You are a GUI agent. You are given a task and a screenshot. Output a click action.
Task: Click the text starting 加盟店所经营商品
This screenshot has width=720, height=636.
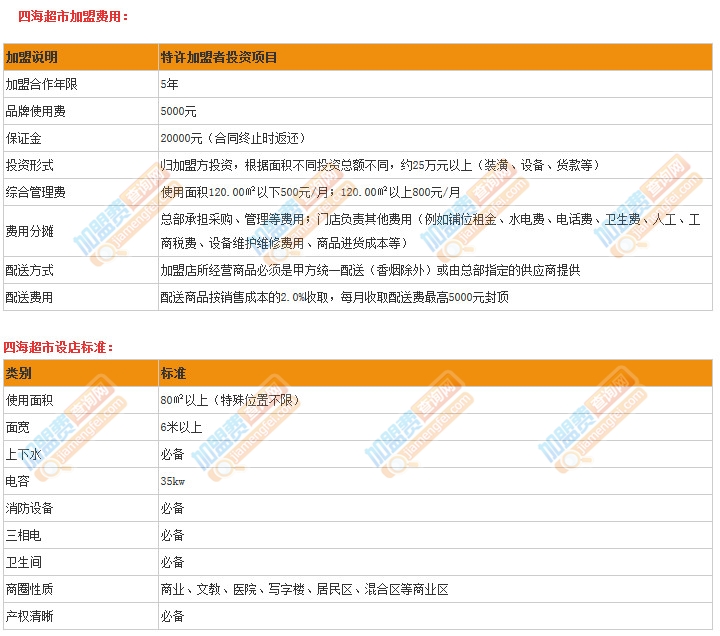point(371,270)
